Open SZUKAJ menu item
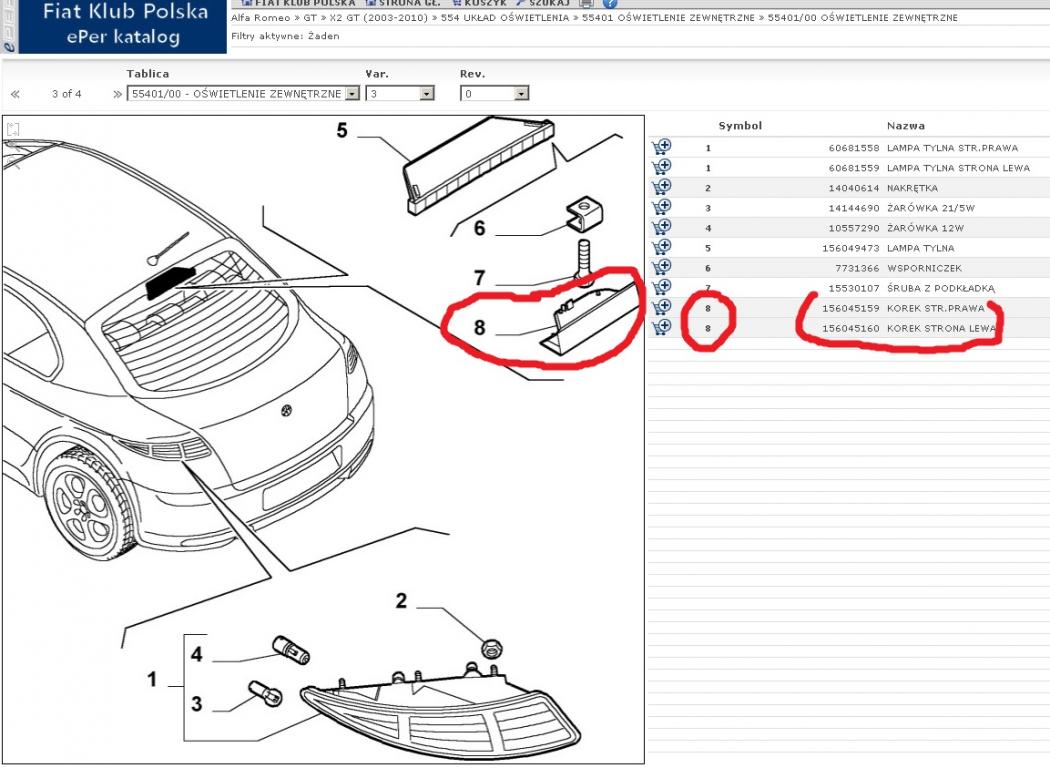This screenshot has height=768, width=1050. [543, 3]
